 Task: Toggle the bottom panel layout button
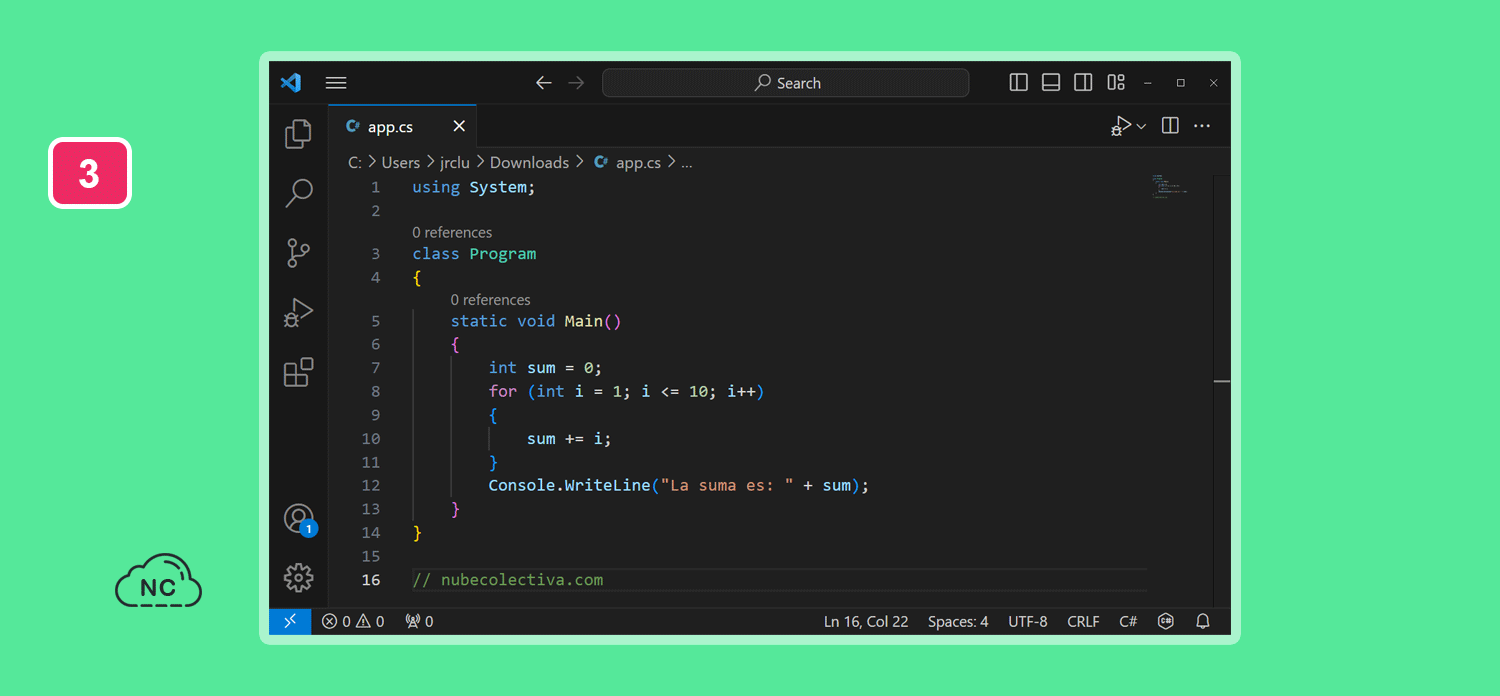(x=1050, y=83)
